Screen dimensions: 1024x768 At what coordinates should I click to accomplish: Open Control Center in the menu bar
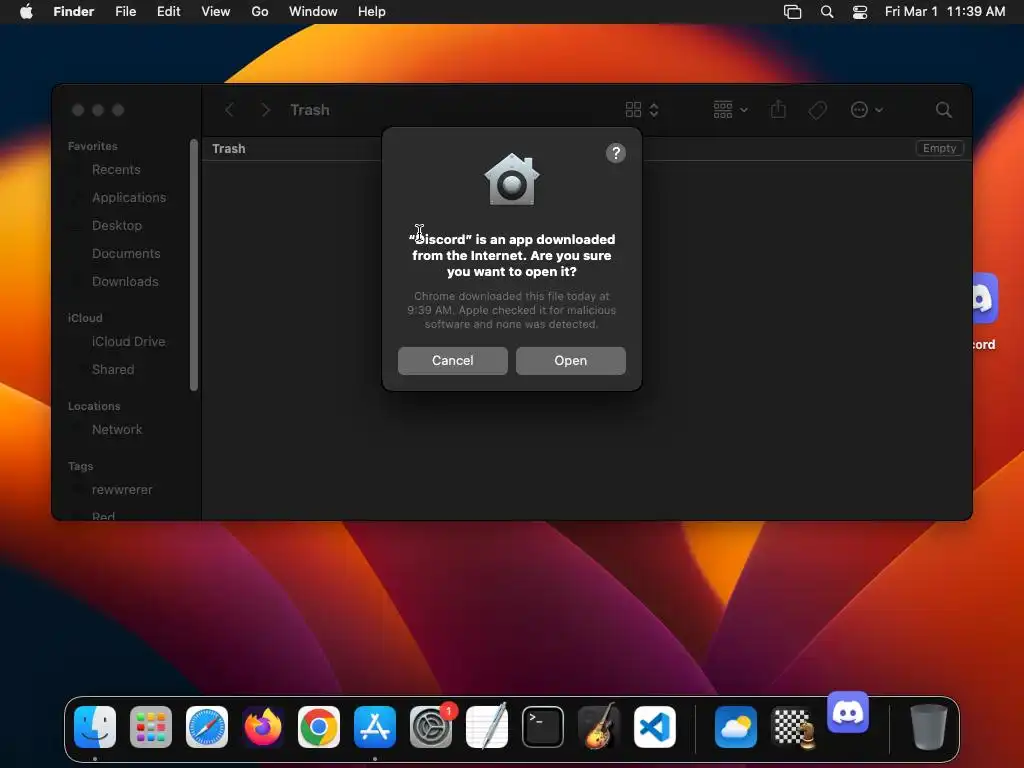[860, 12]
